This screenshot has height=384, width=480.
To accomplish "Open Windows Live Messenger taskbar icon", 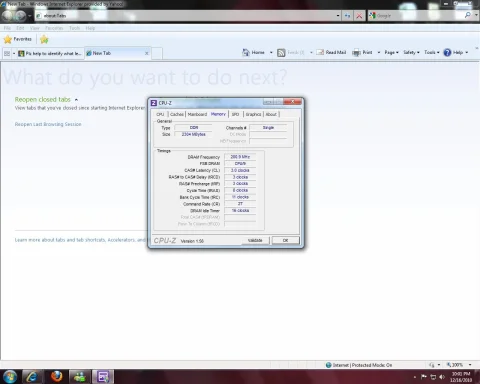I will click(79, 377).
